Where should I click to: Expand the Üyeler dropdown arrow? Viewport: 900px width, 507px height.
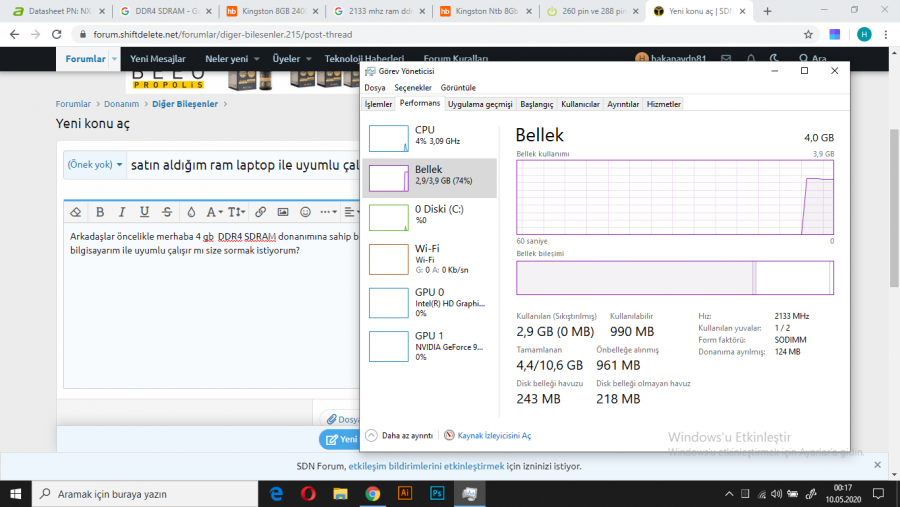click(x=308, y=59)
